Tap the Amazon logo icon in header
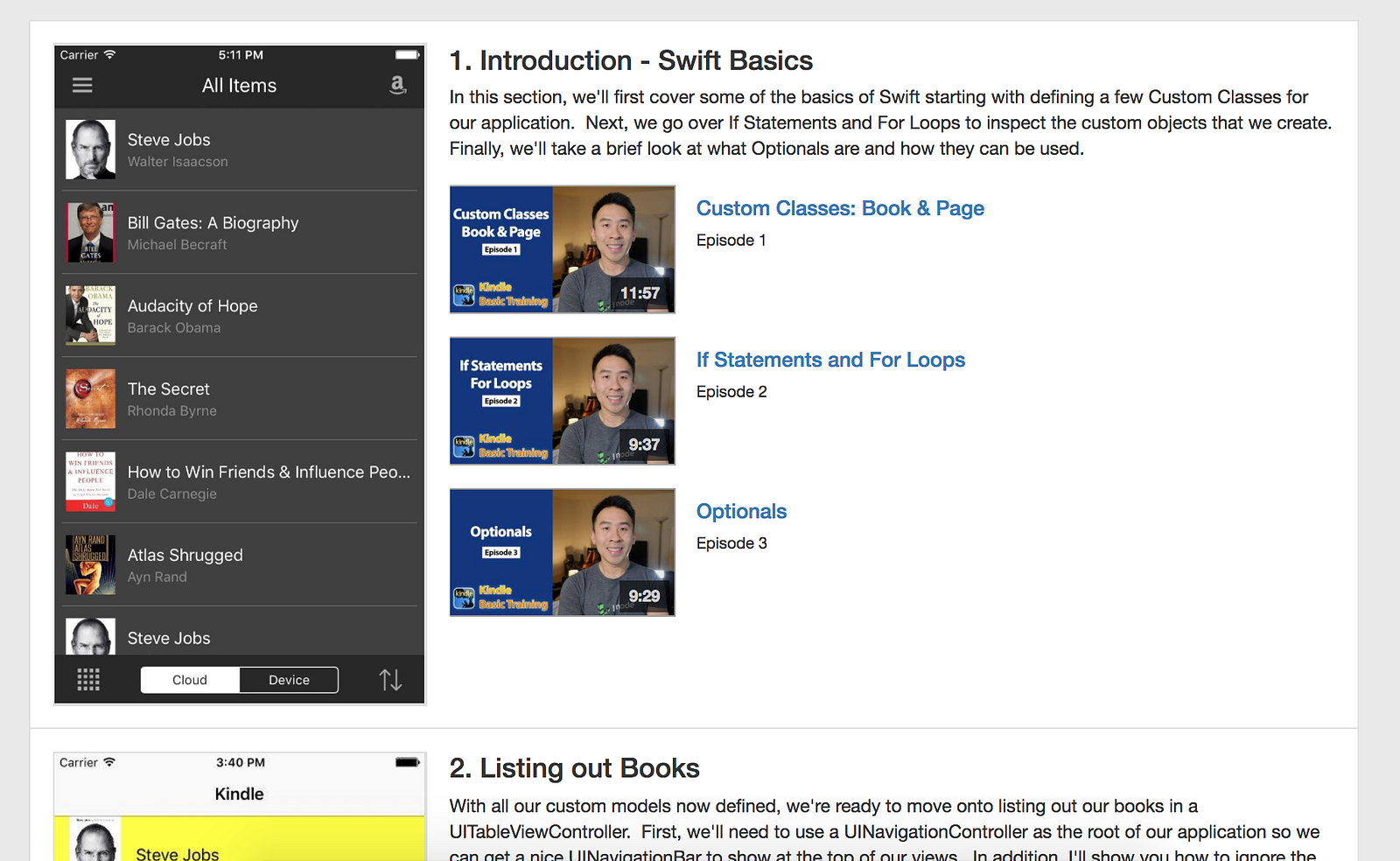The image size is (1400, 861). pyautogui.click(x=397, y=85)
